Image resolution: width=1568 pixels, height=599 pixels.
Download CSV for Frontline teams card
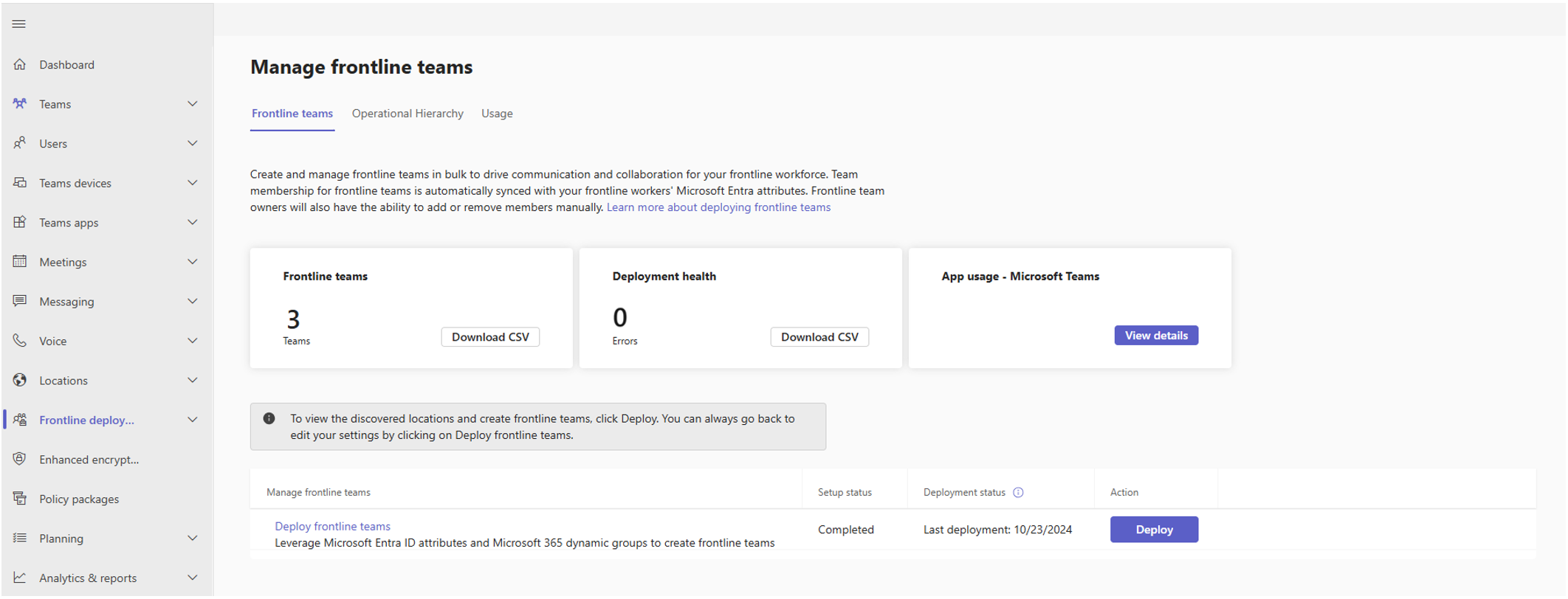[490, 337]
